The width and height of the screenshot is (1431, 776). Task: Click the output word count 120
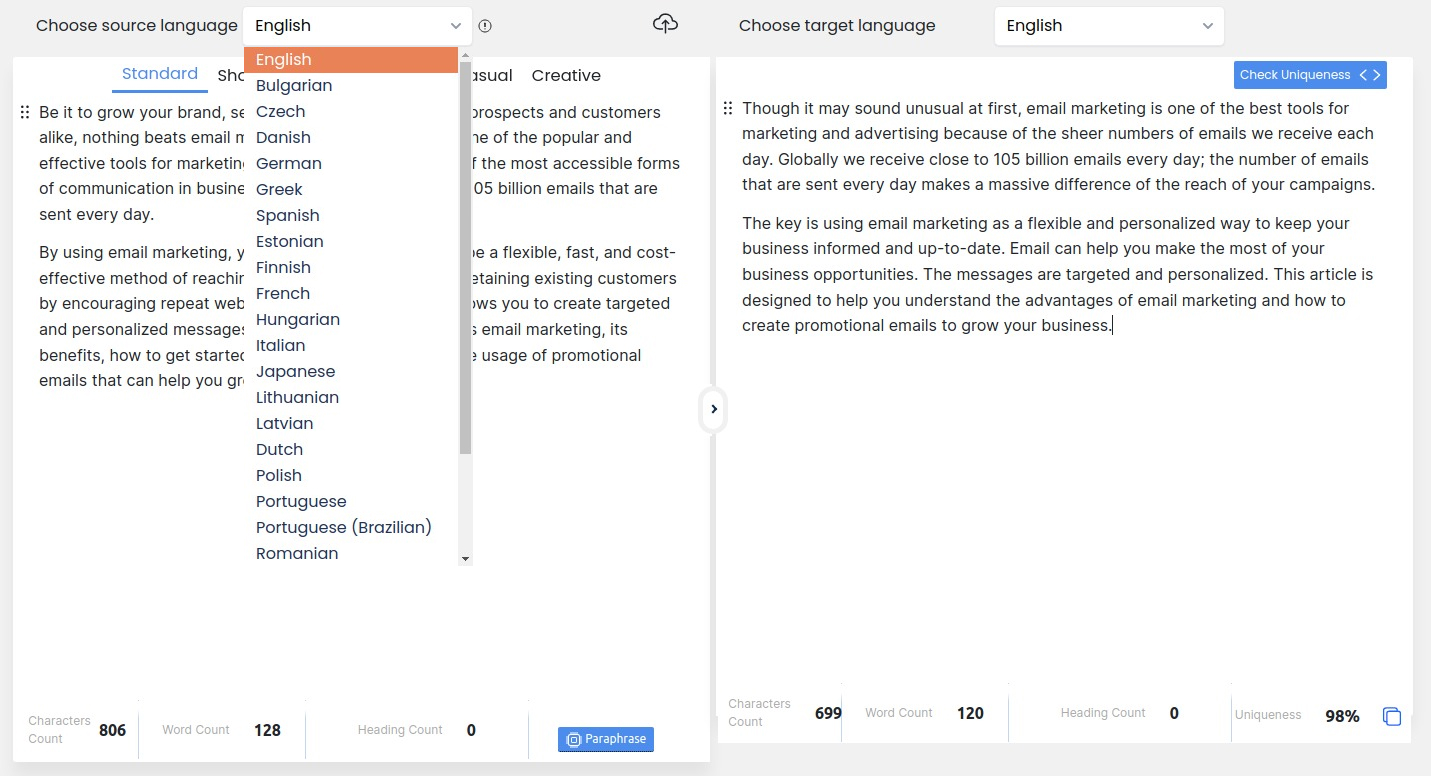coord(970,713)
